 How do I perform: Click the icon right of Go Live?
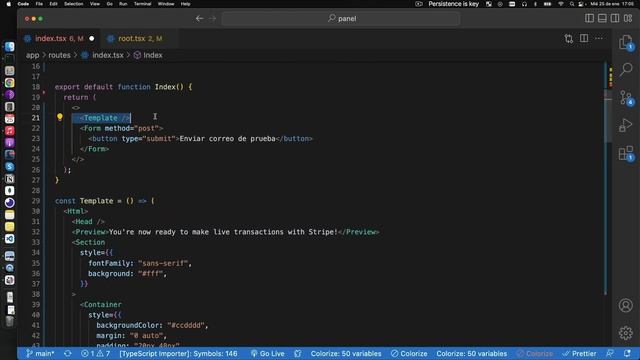click(x=298, y=353)
